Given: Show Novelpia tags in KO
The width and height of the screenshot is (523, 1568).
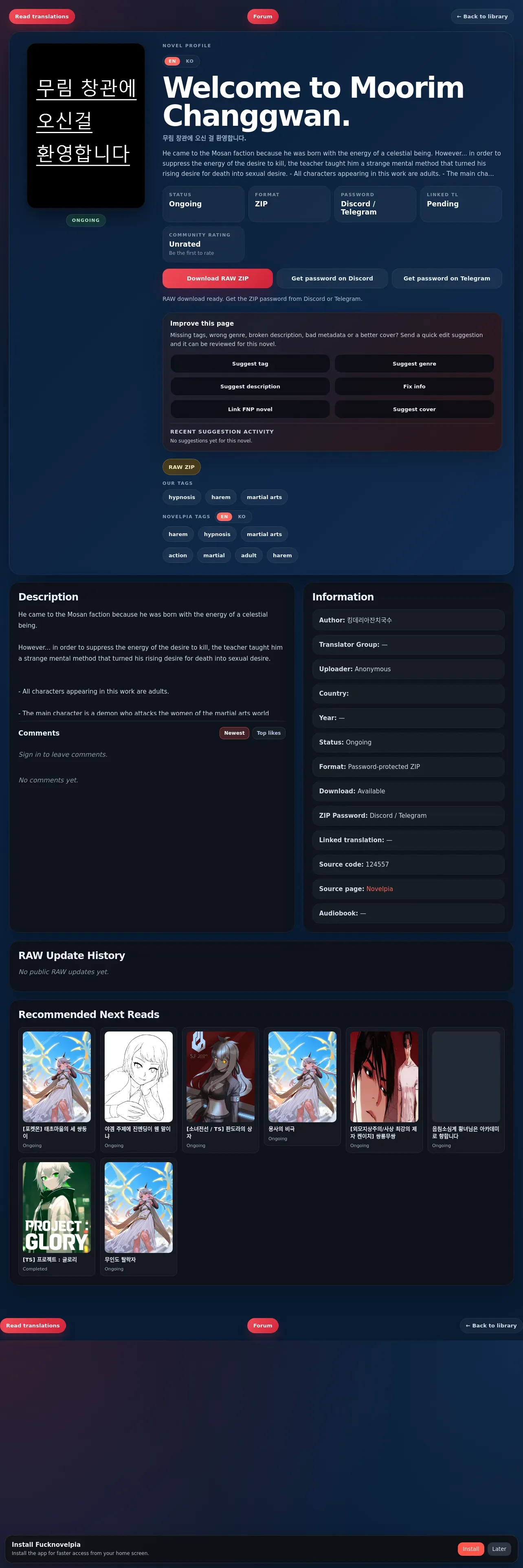Looking at the screenshot, I should [242, 517].
